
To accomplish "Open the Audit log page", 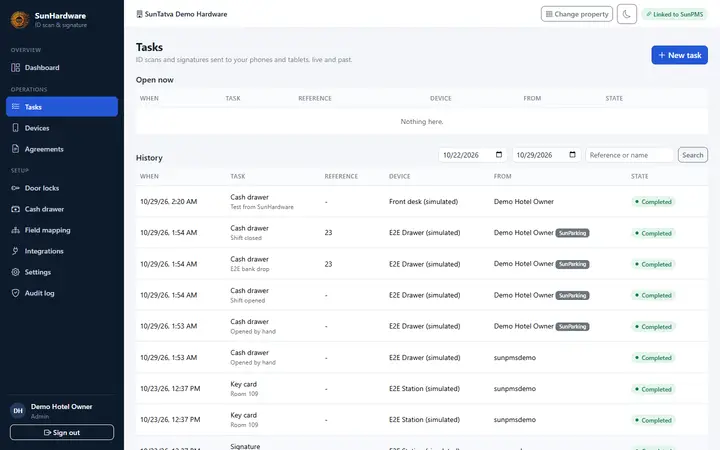I will pyautogui.click(x=62, y=293).
